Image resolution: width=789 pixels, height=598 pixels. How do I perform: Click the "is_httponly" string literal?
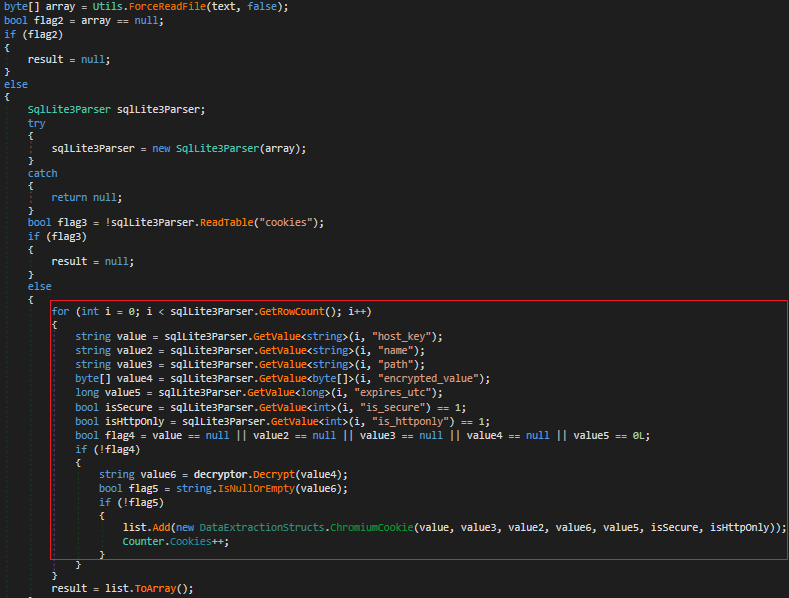[420, 422]
